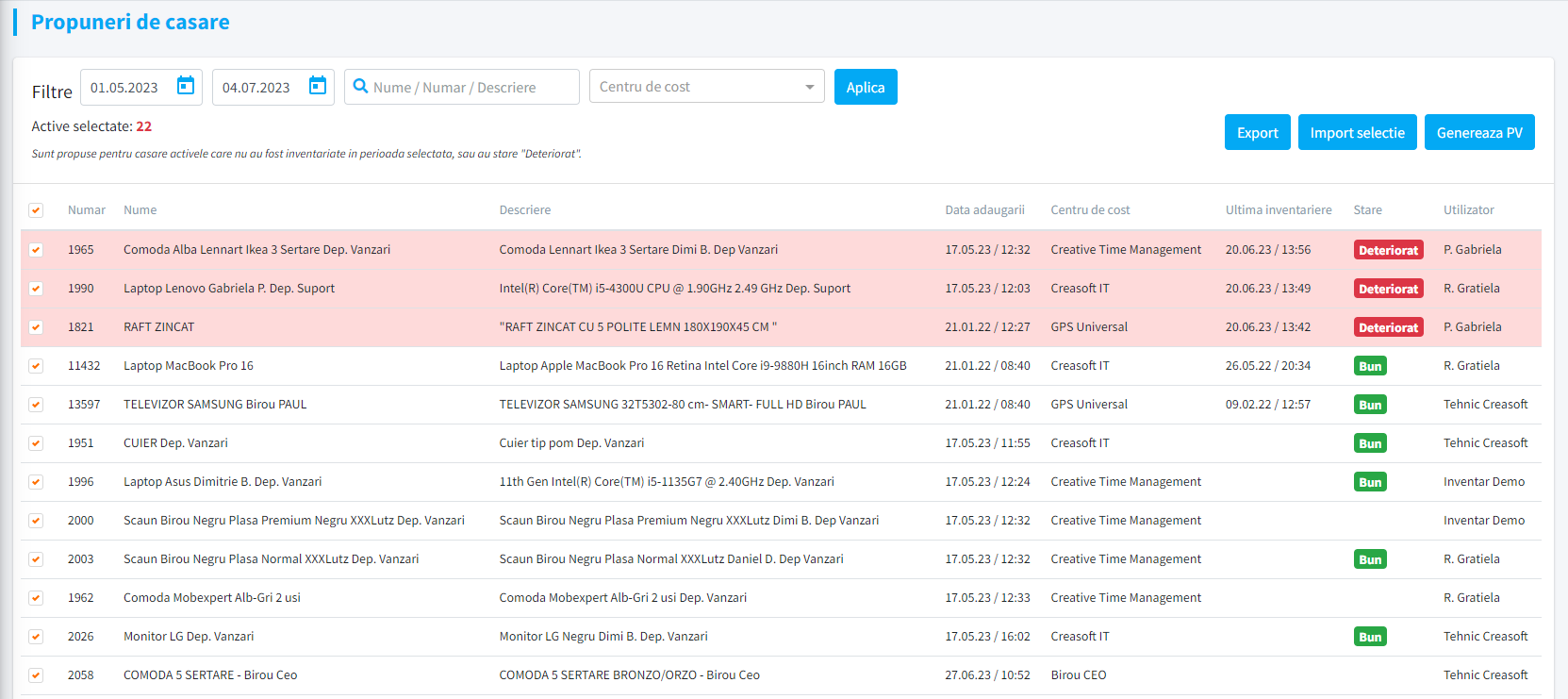Select name 'TELEVIZOR SAMSUNG Birou PAUL'
Image resolution: width=1568 pixels, height=699 pixels.
coord(215,405)
